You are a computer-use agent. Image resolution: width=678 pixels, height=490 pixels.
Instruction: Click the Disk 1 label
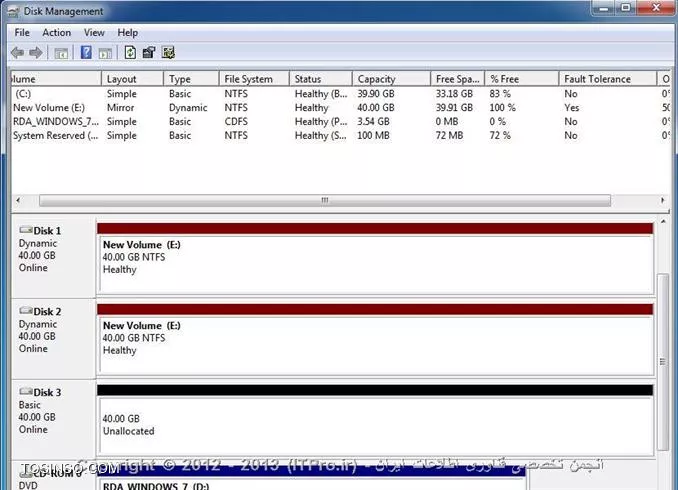click(47, 231)
